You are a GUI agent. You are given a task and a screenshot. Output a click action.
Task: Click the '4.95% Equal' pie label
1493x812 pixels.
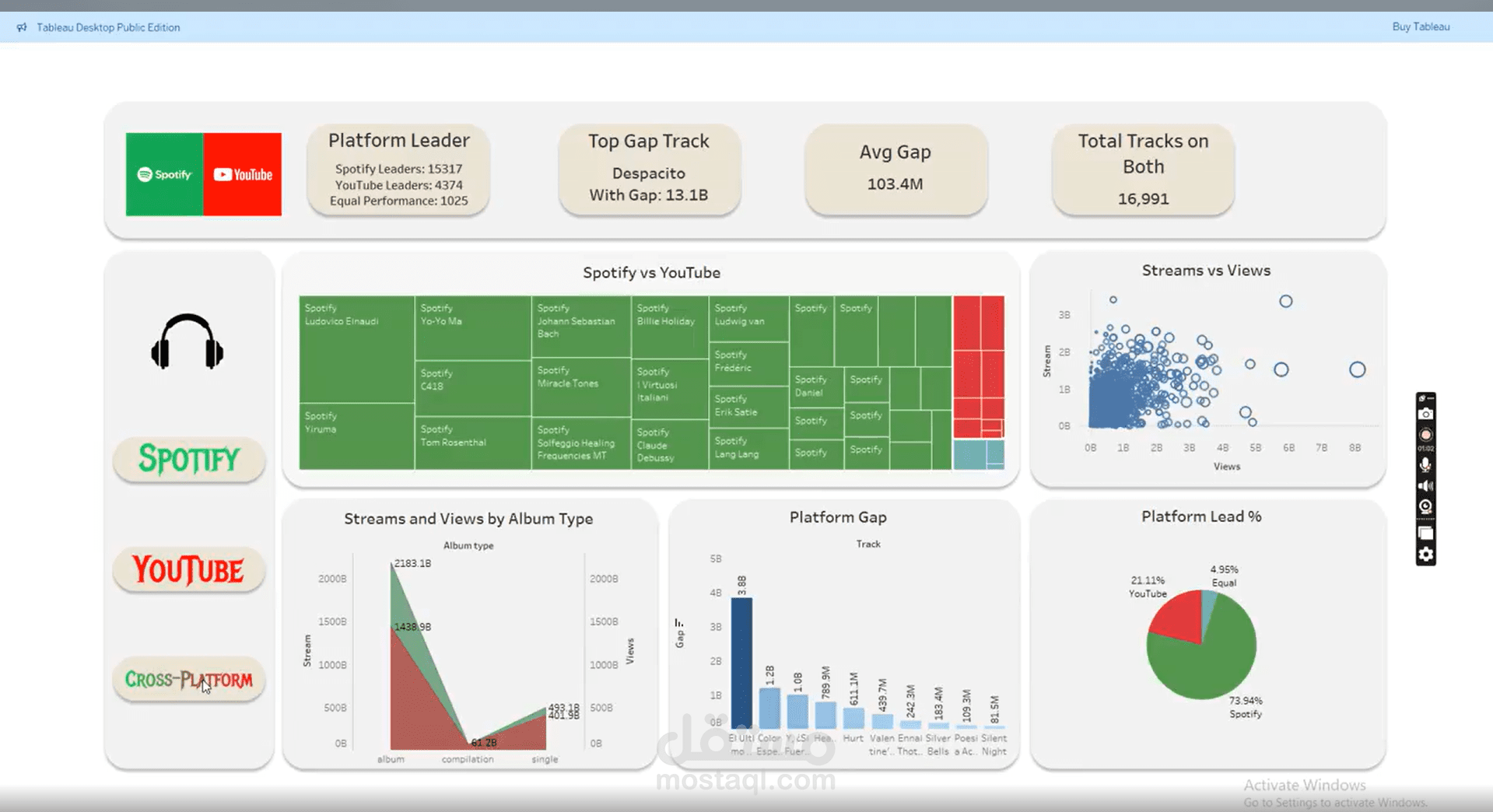[1224, 576]
